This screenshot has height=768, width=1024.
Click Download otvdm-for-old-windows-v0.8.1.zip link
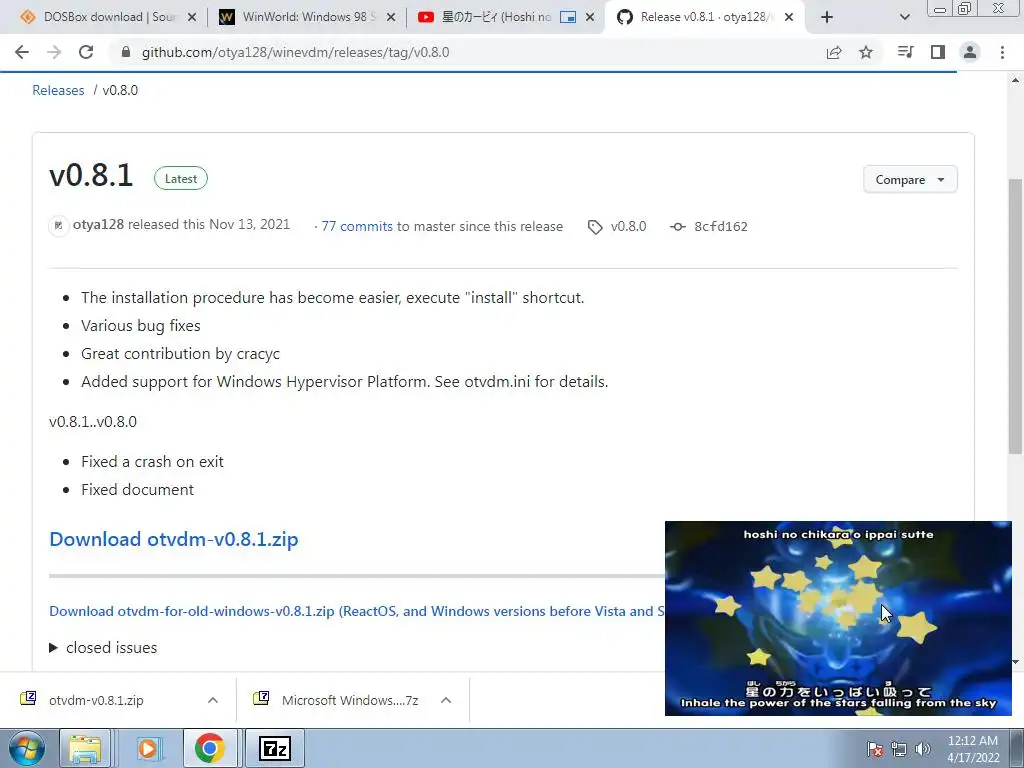pyautogui.click(x=357, y=611)
